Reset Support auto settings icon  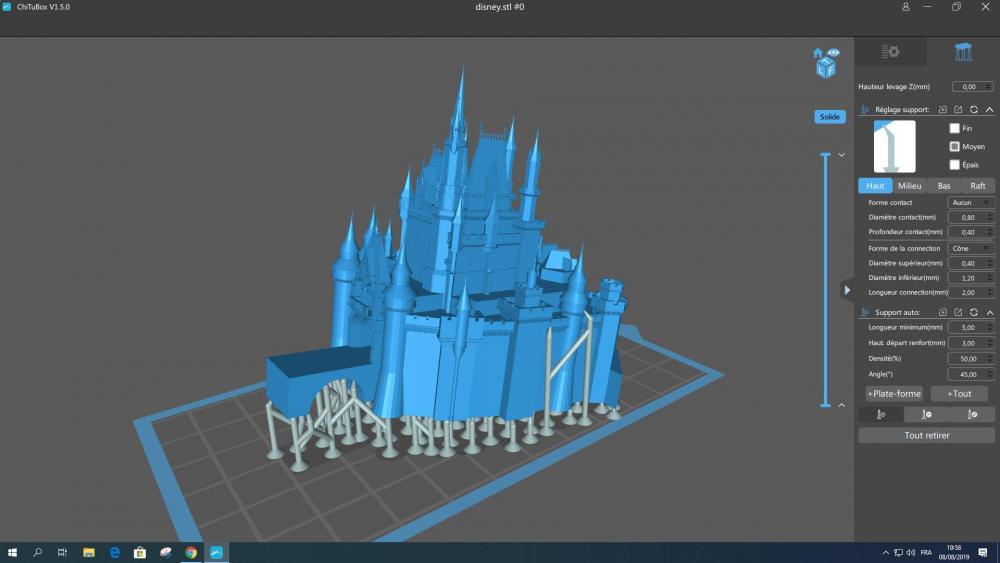[974, 312]
